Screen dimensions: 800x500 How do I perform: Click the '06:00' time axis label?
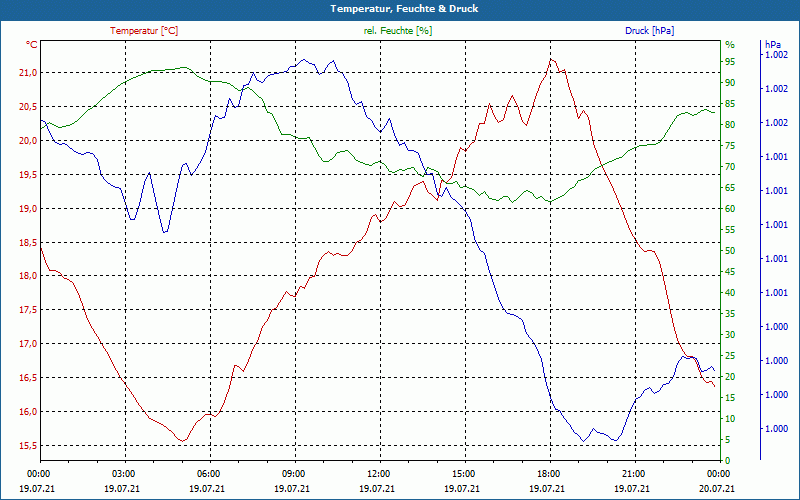click(209, 473)
